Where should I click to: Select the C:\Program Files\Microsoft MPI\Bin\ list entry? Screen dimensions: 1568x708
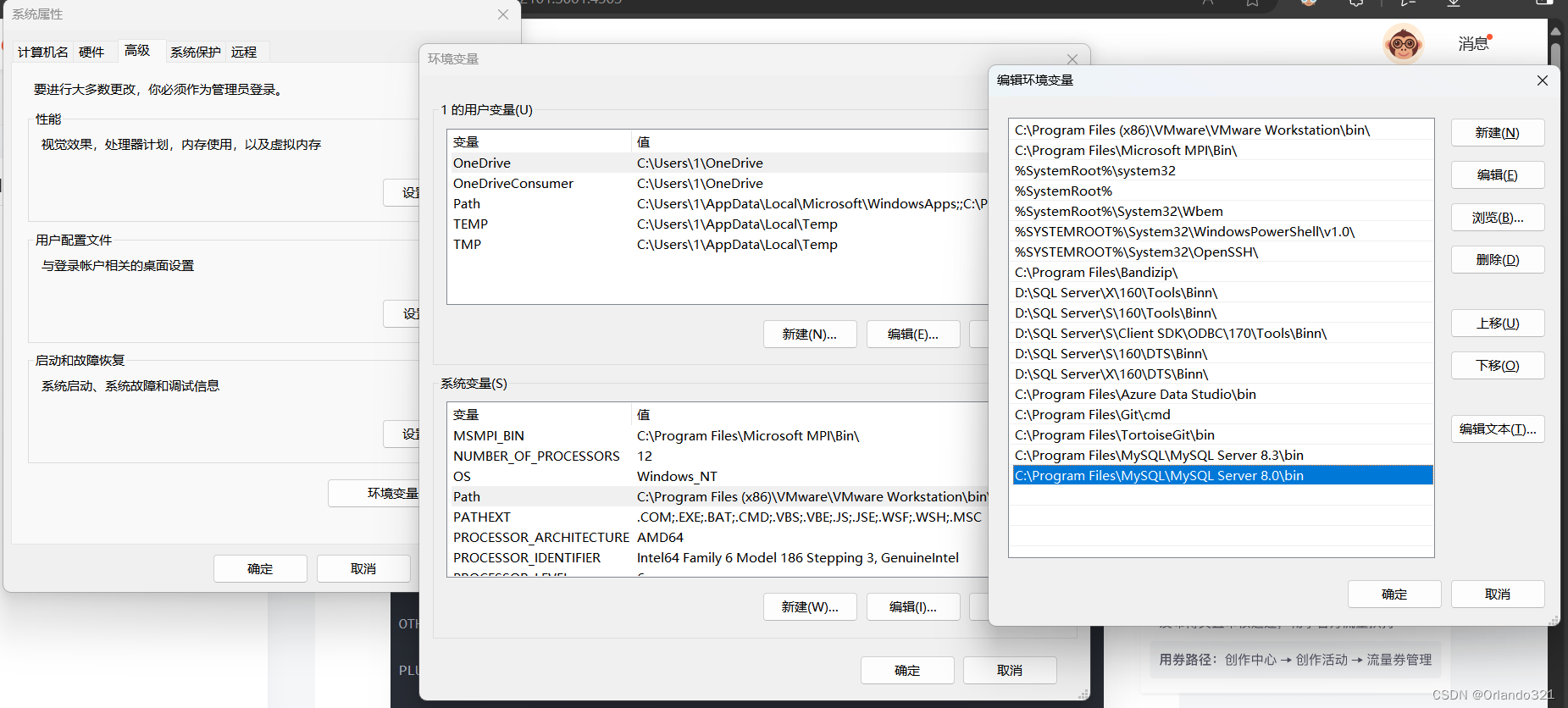point(1222,150)
